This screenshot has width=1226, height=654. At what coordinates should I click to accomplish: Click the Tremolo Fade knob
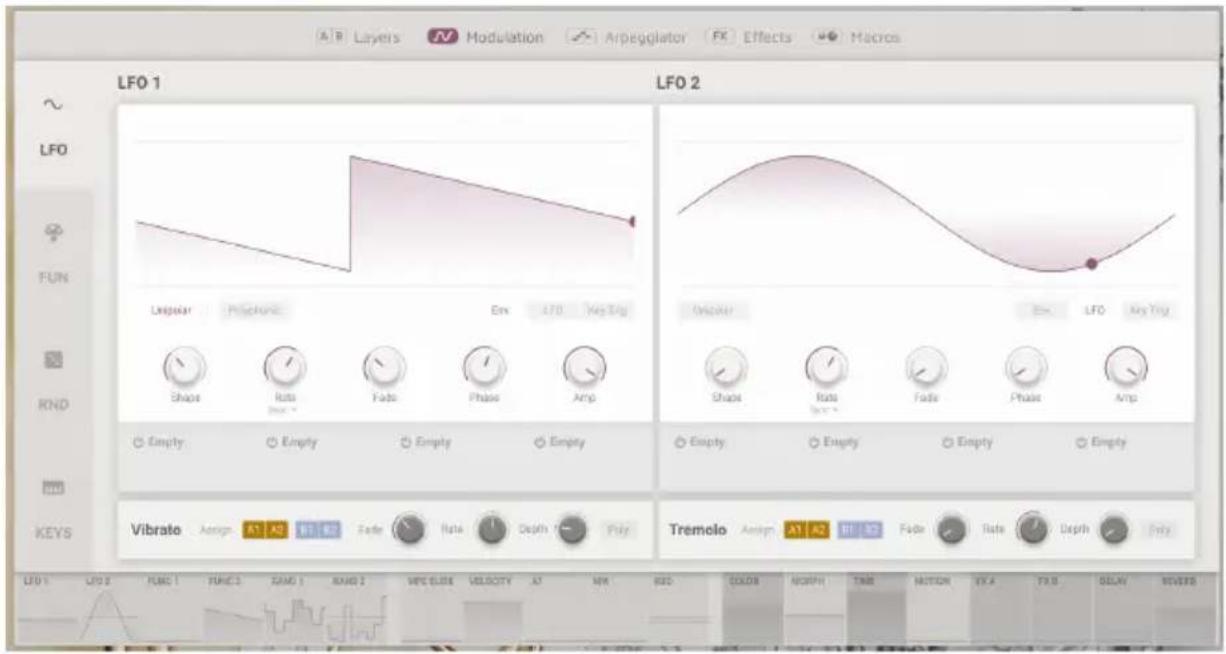(x=950, y=529)
